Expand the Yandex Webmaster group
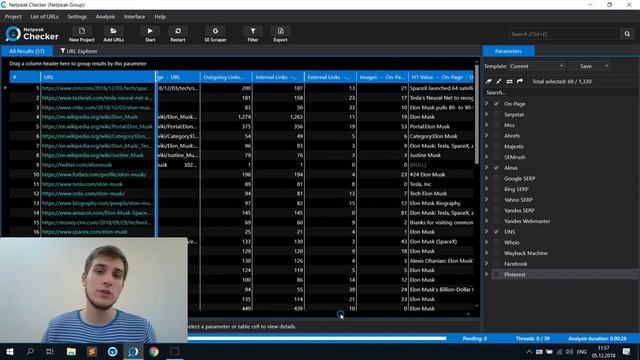Image resolution: width=640 pixels, height=360 pixels. click(x=487, y=221)
